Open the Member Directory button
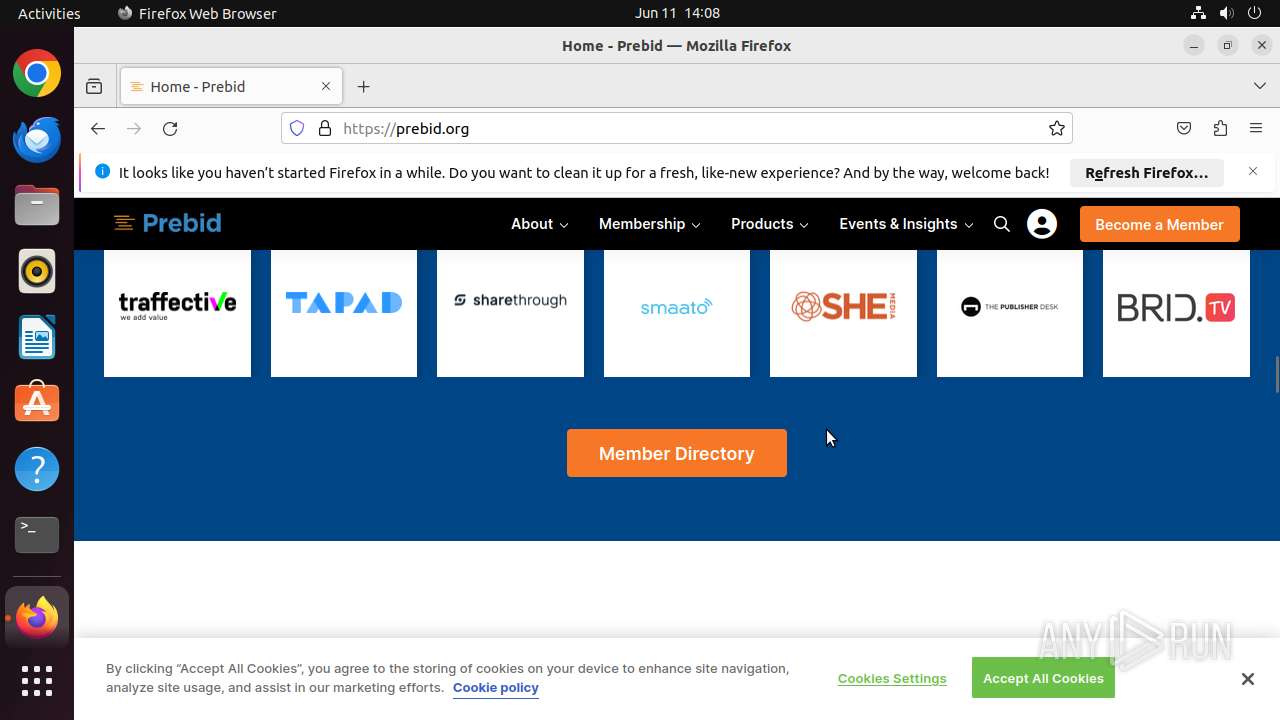The height and width of the screenshot is (720, 1280). coord(677,453)
